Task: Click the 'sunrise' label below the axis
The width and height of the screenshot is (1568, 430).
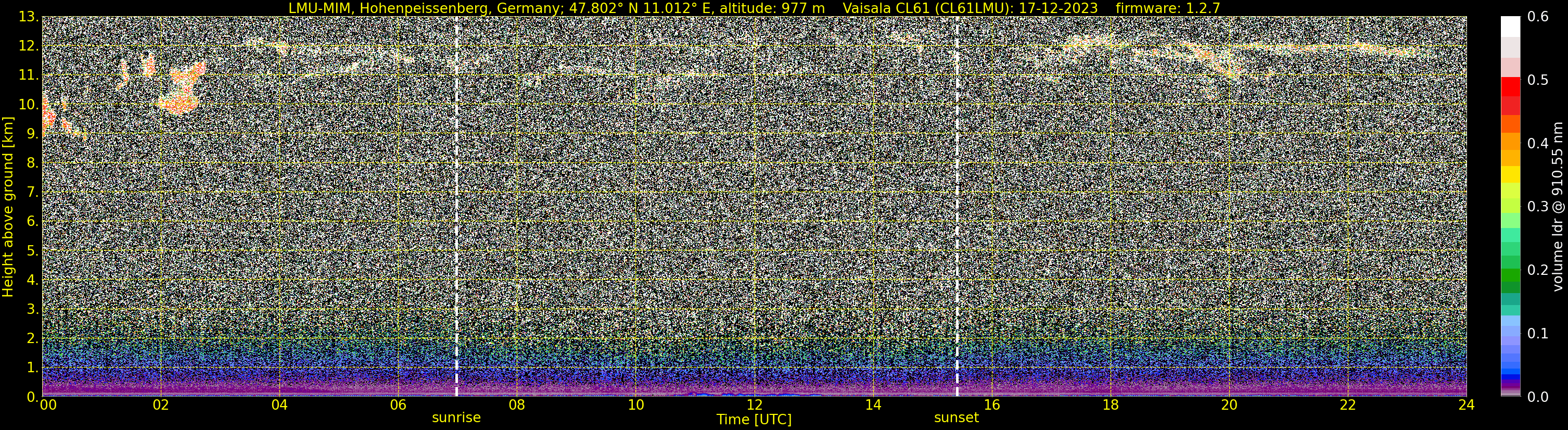Action: click(456, 418)
